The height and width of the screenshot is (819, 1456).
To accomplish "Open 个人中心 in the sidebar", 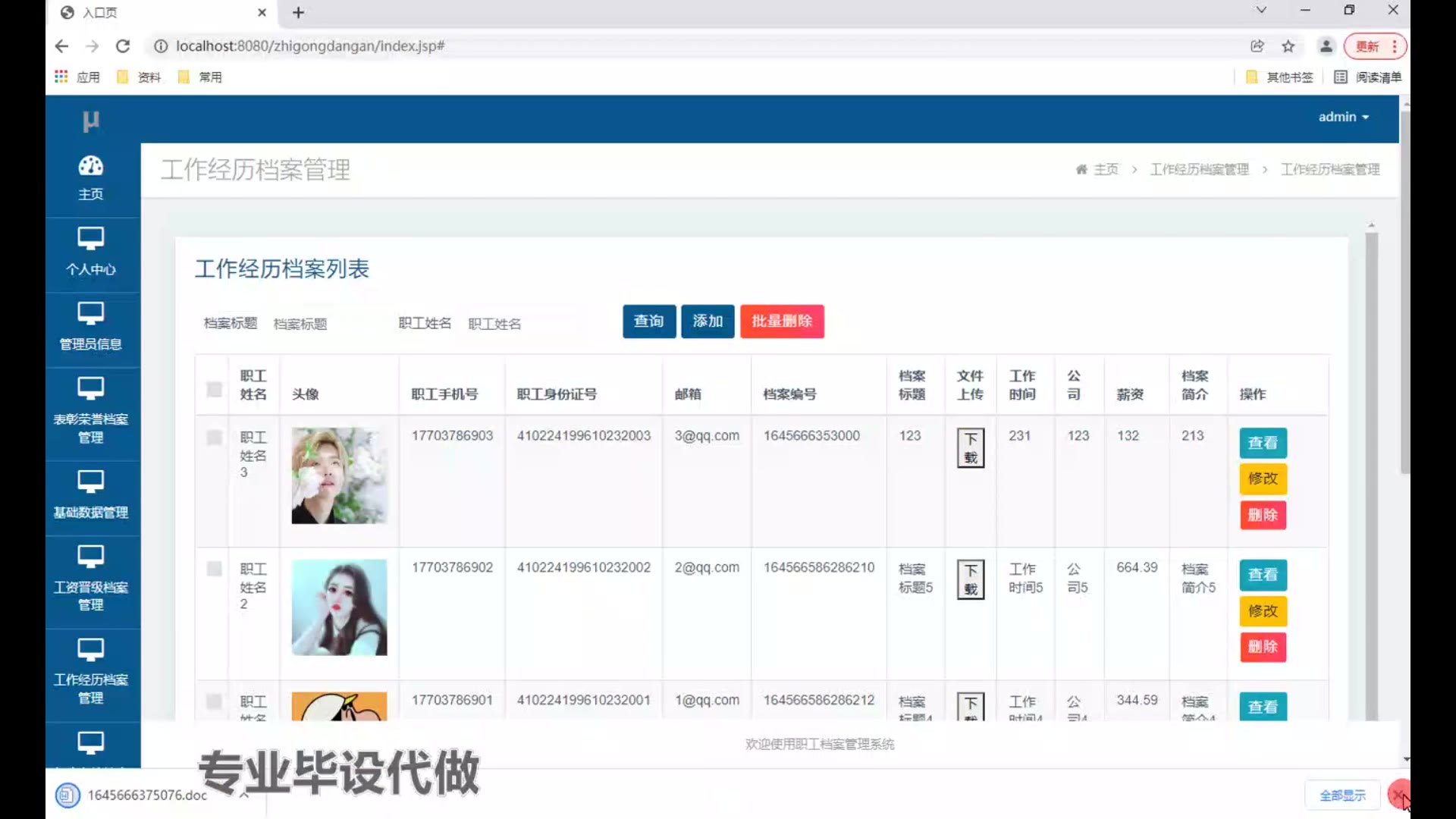I will 91,253.
